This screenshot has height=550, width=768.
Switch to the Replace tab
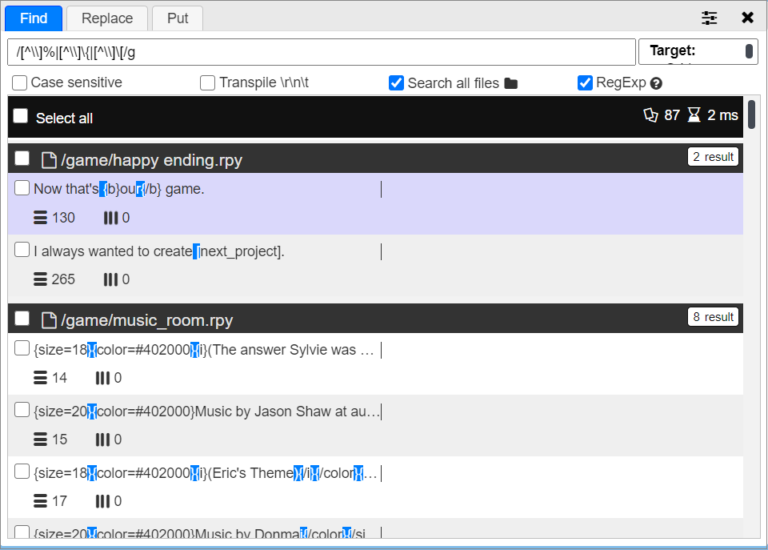tap(107, 18)
